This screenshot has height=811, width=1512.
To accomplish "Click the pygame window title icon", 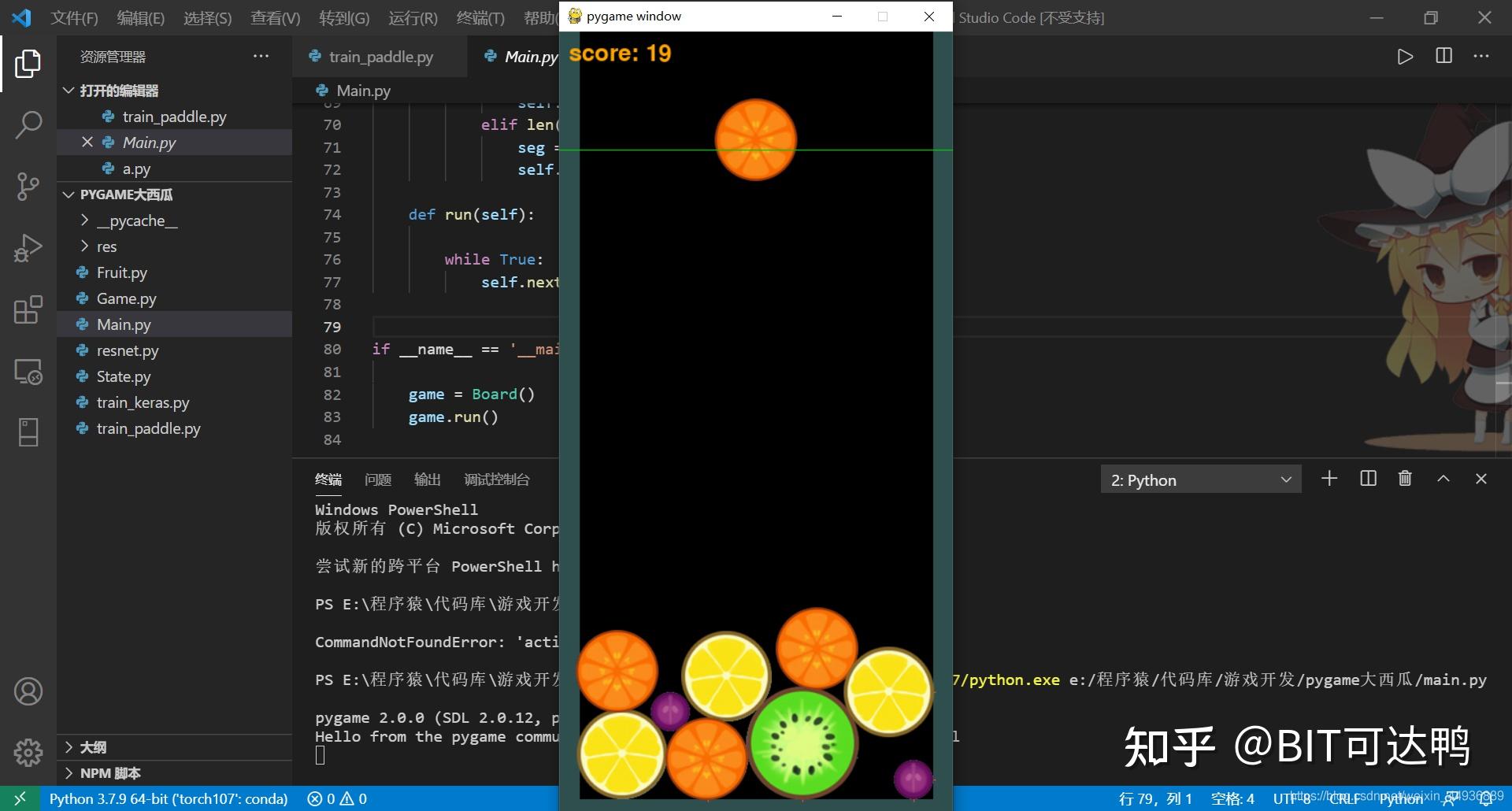I will tap(575, 16).
